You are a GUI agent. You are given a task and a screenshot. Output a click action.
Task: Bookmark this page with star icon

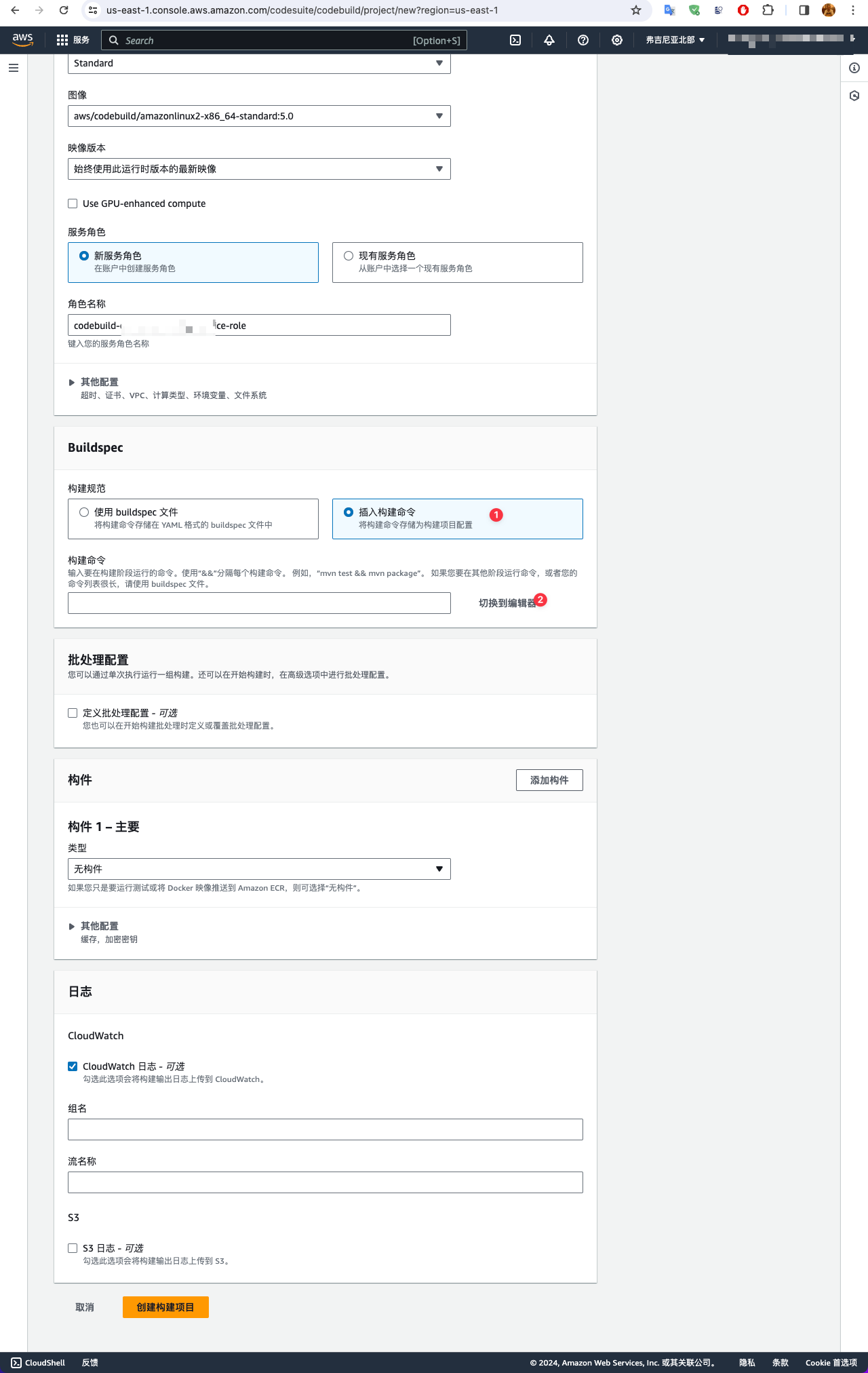click(635, 10)
